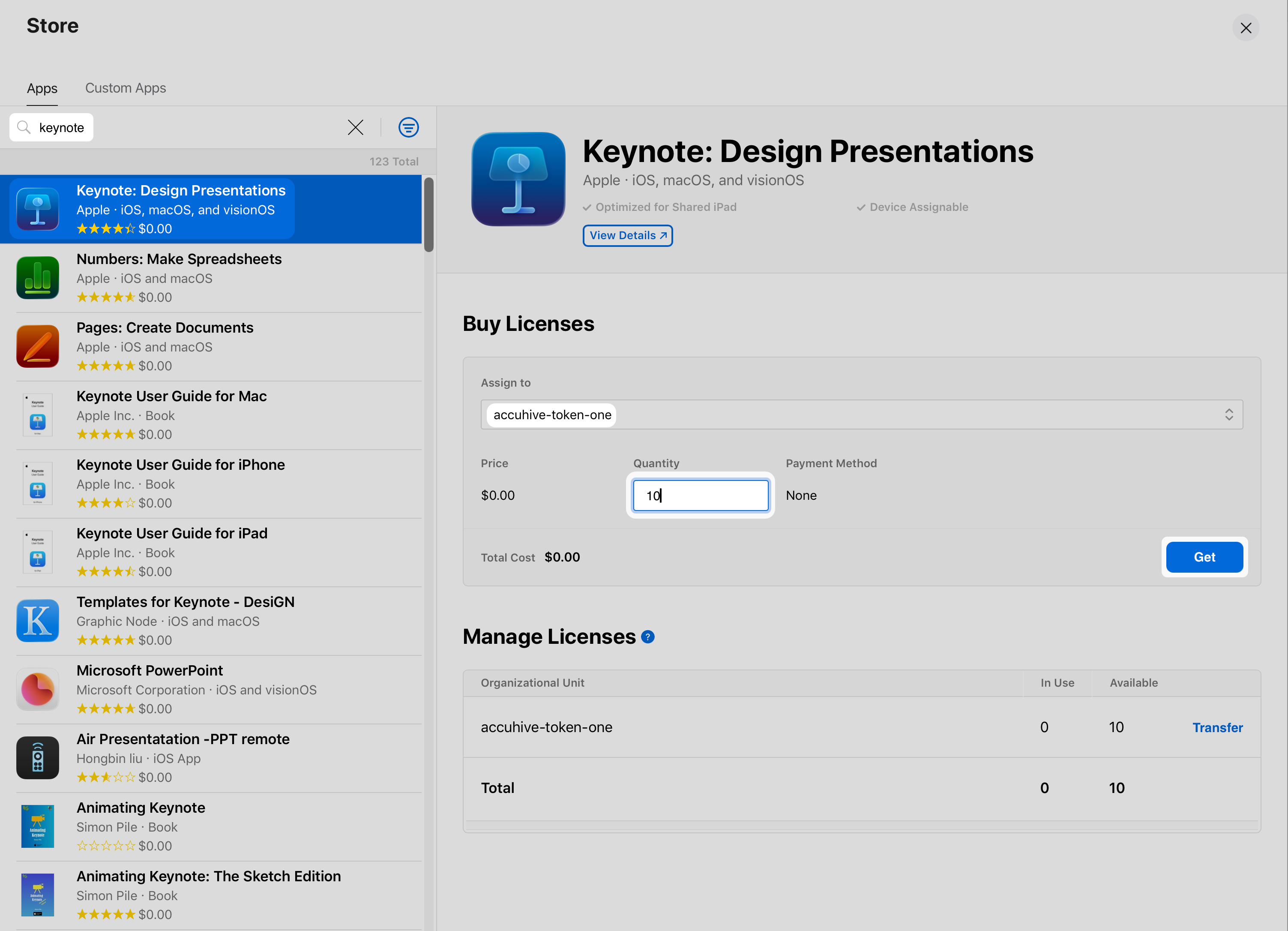The image size is (1288, 931).
Task: Click the magnifying glass search icon
Action: click(x=24, y=127)
